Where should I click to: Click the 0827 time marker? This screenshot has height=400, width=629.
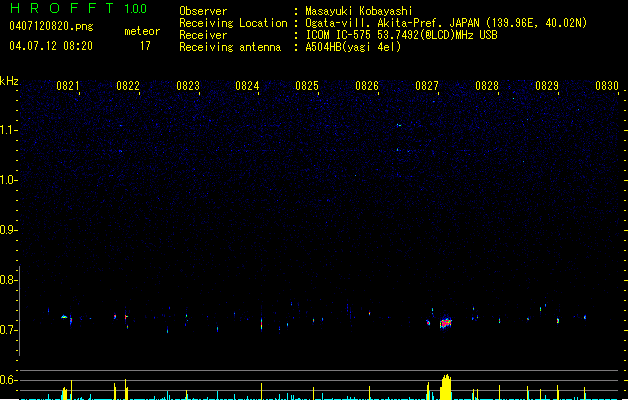(427, 86)
